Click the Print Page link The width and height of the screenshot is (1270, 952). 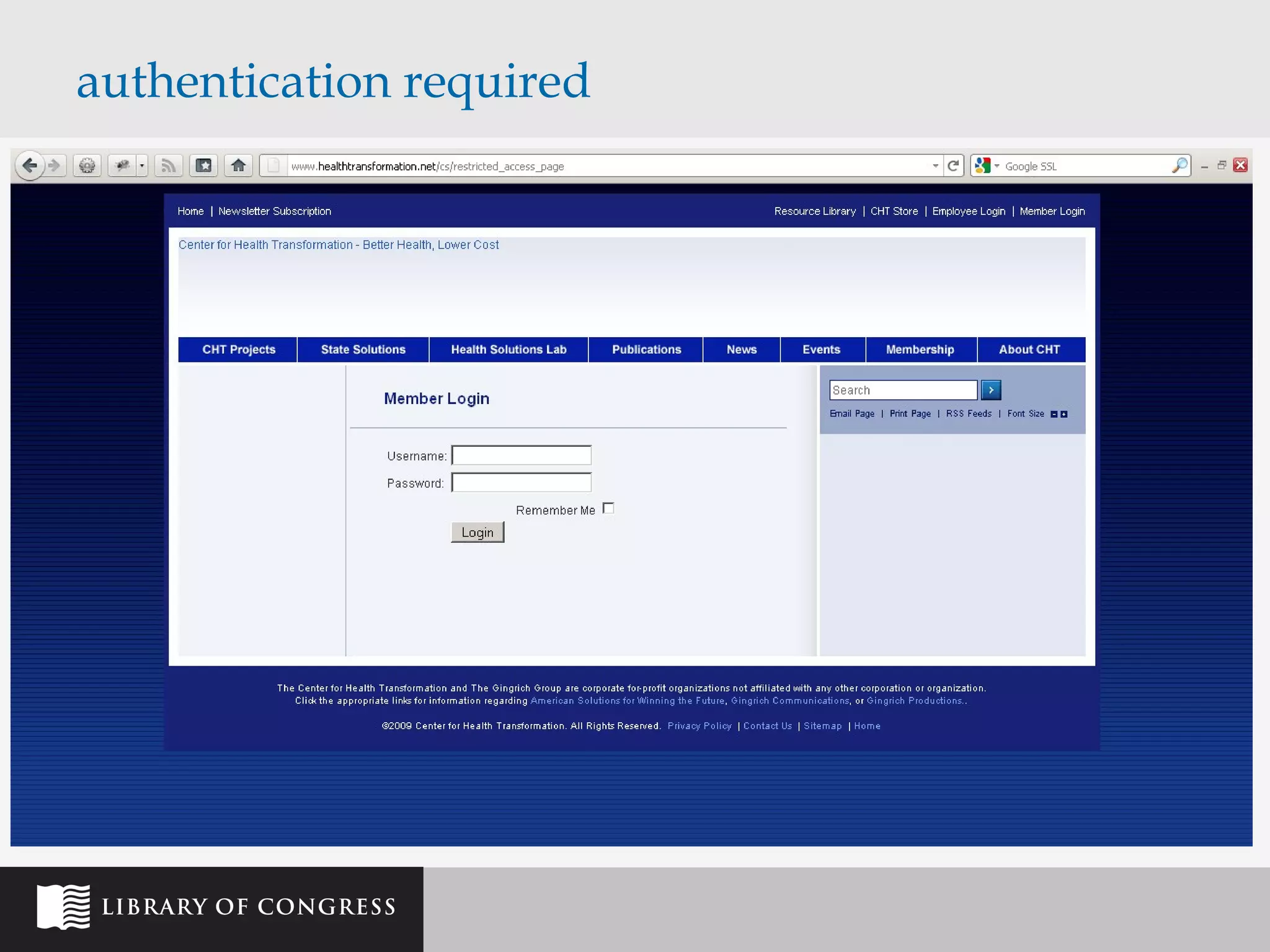coord(910,413)
